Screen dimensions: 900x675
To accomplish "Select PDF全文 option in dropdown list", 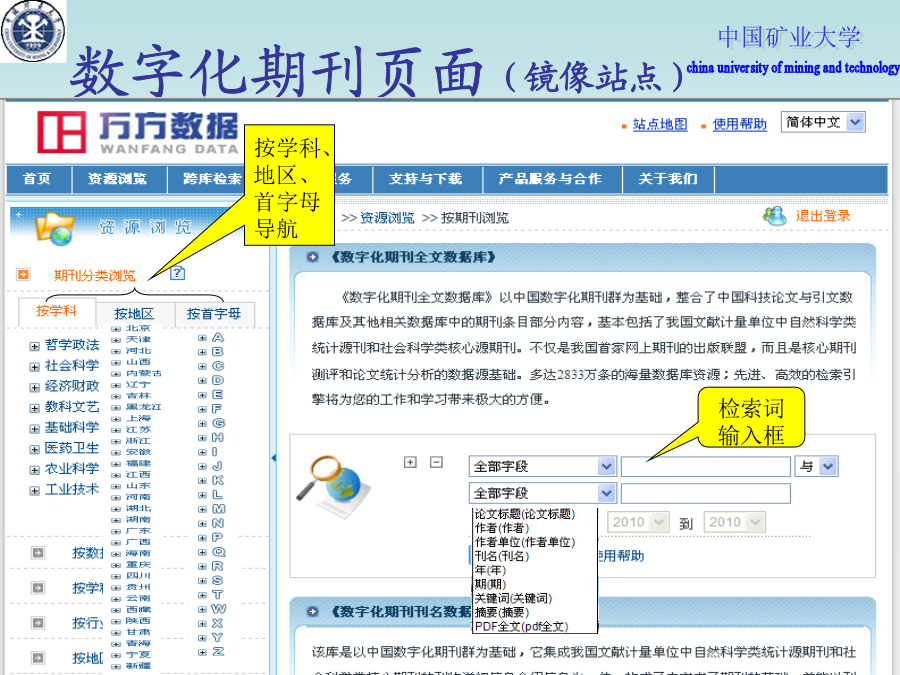I will tap(521, 627).
